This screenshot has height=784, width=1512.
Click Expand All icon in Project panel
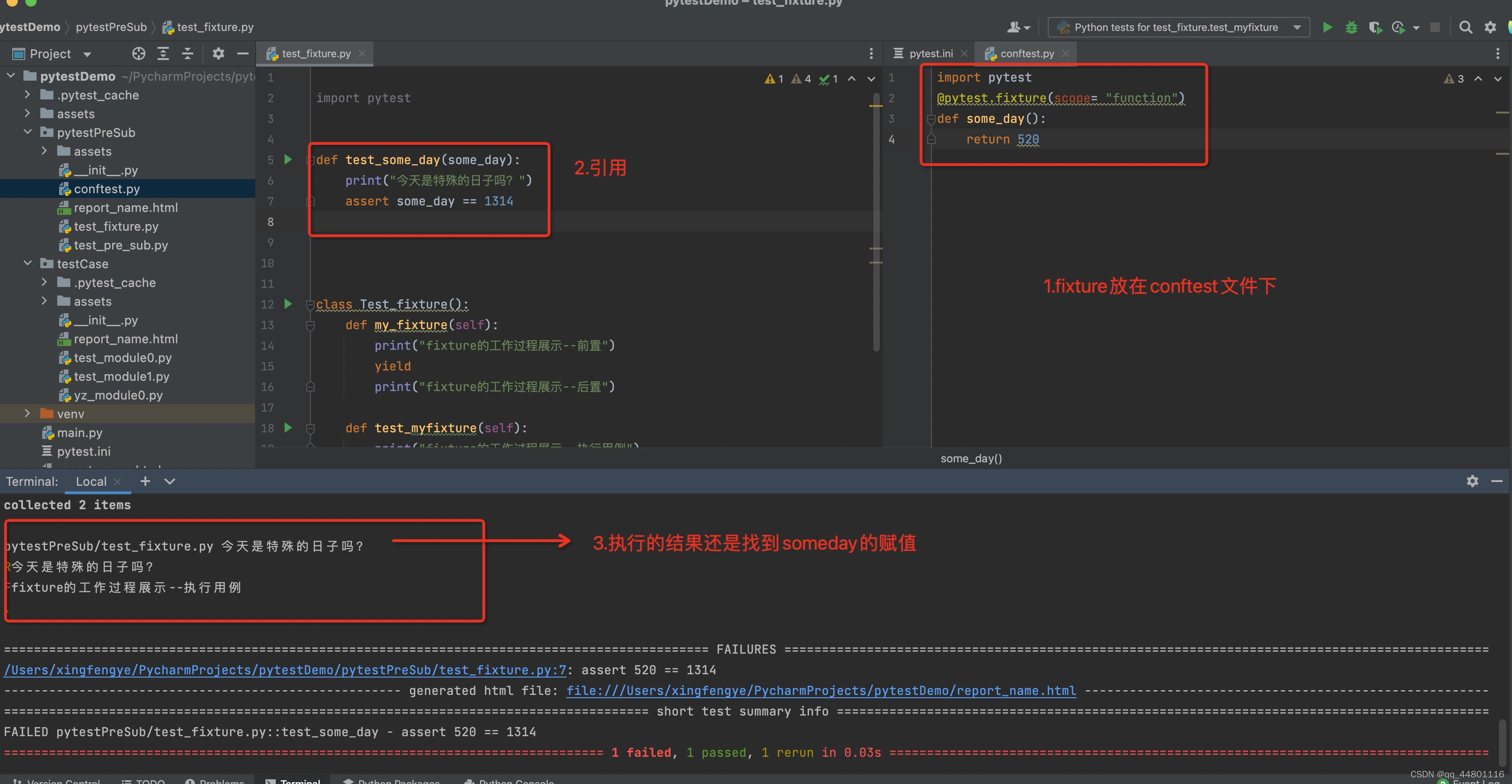click(x=163, y=53)
